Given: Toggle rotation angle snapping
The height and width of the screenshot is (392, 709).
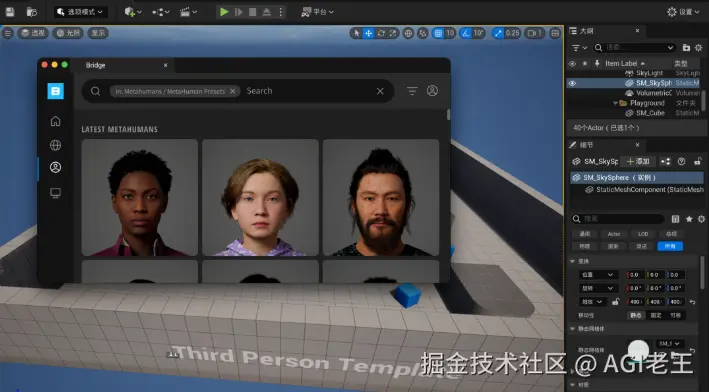Looking at the screenshot, I should click(465, 33).
